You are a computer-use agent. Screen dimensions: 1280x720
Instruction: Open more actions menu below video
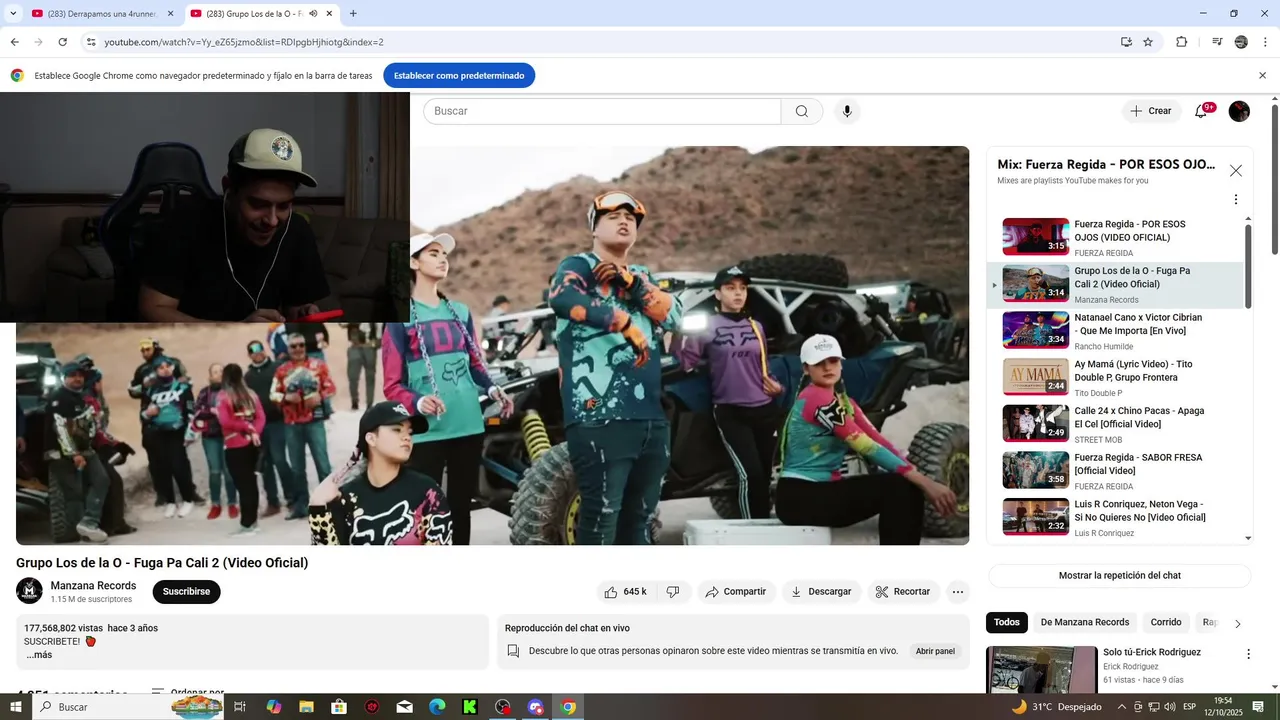[957, 592]
